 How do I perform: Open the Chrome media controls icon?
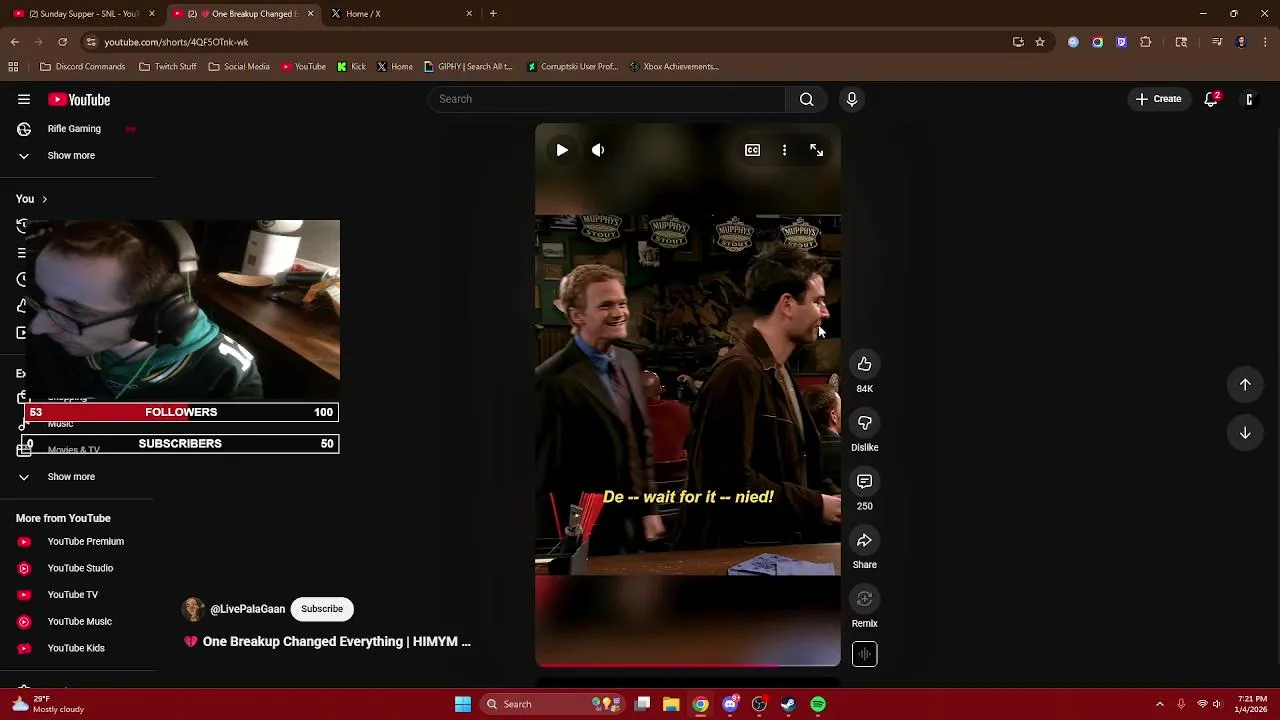point(1217,42)
